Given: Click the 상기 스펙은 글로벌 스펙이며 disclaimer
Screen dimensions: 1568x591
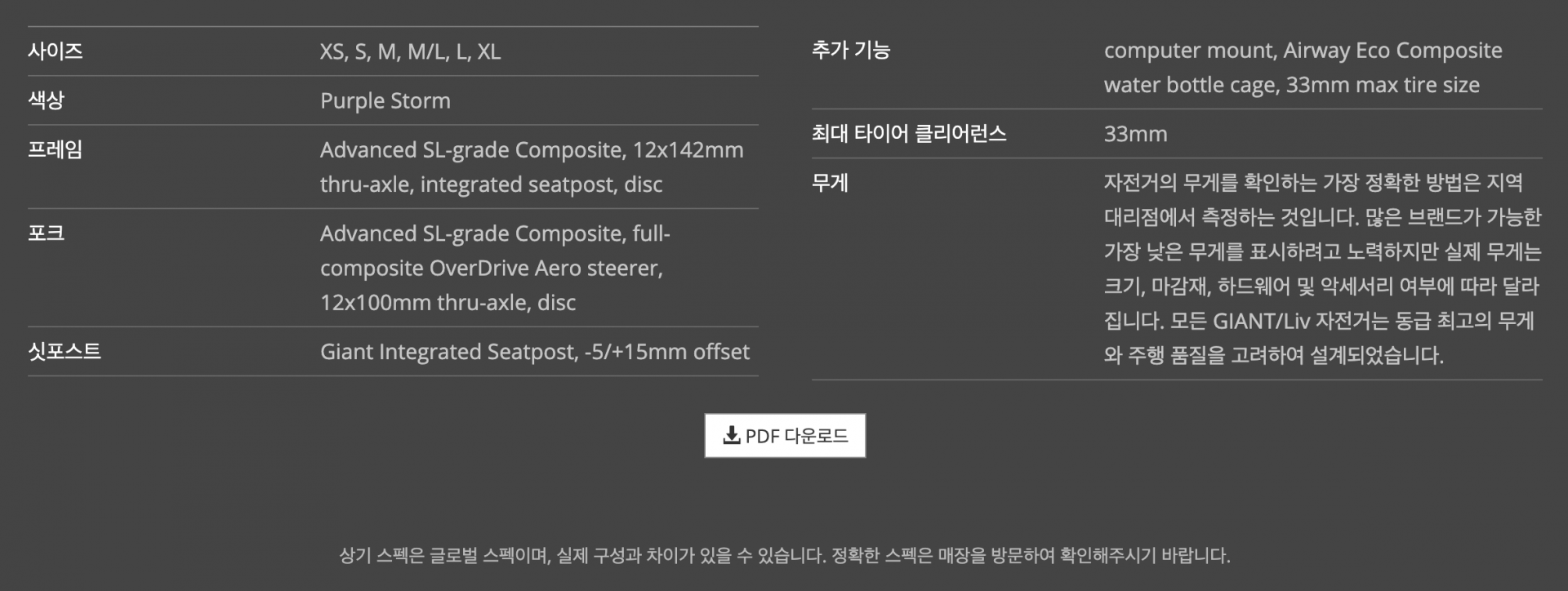Looking at the screenshot, I should (x=784, y=556).
